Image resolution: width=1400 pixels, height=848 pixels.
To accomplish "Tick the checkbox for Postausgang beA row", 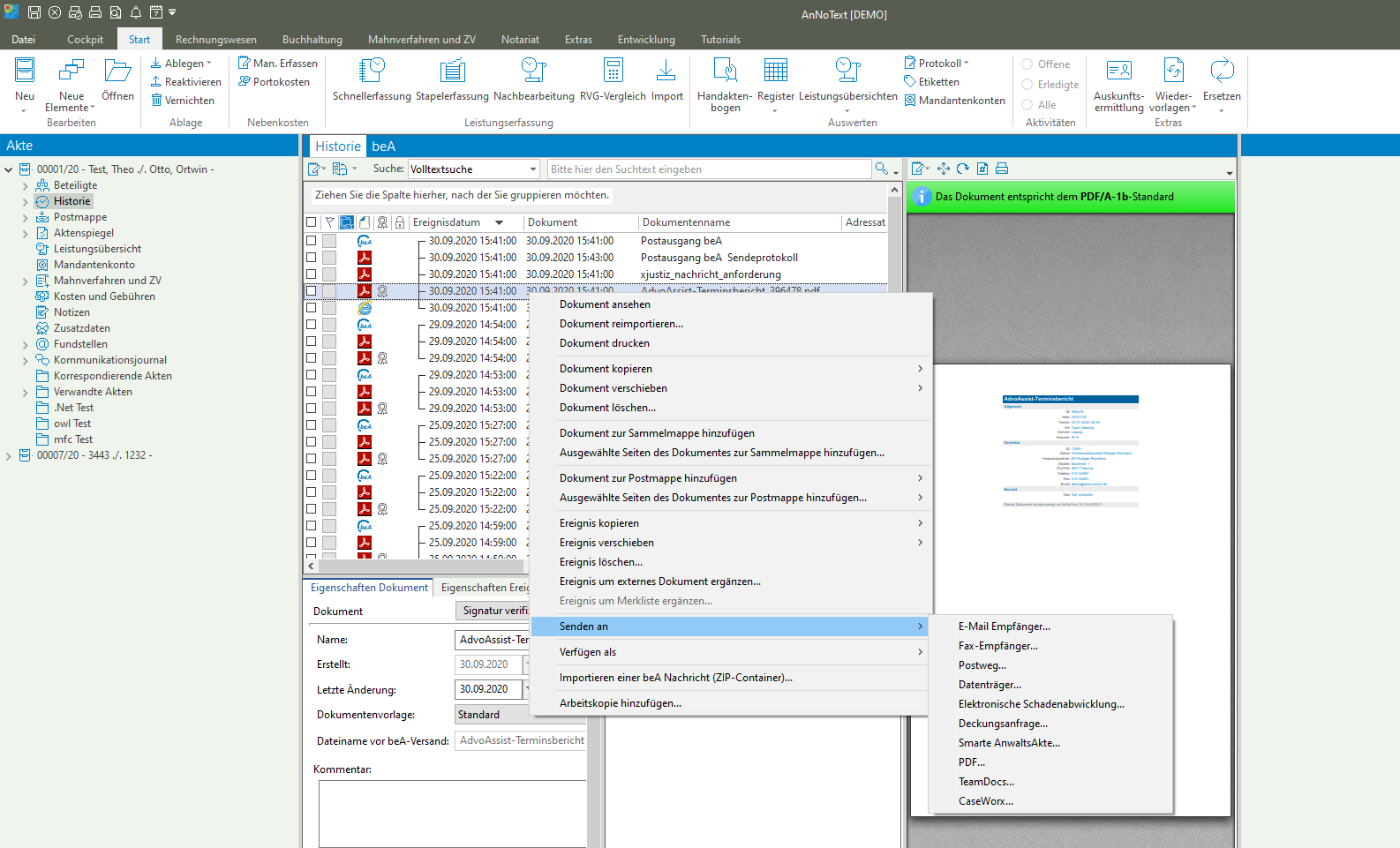I will [x=311, y=241].
